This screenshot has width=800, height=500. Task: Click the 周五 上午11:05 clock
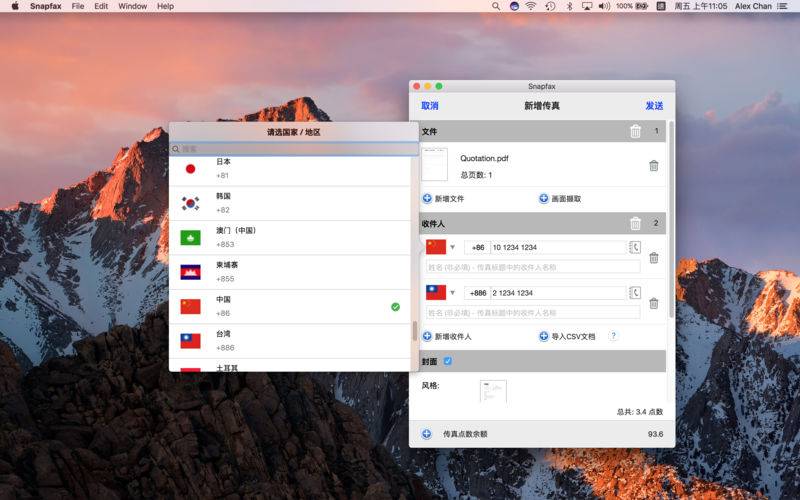click(701, 6)
